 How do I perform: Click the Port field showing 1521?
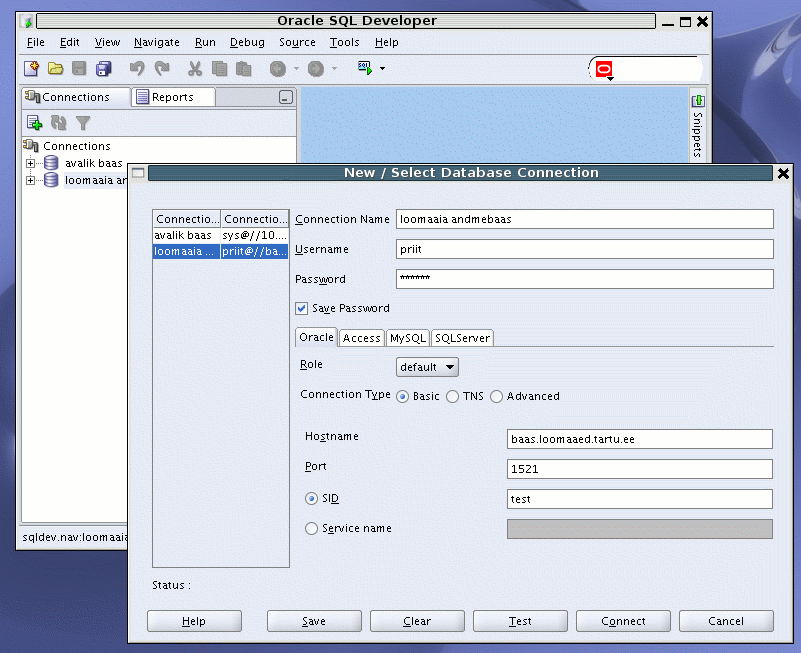640,469
